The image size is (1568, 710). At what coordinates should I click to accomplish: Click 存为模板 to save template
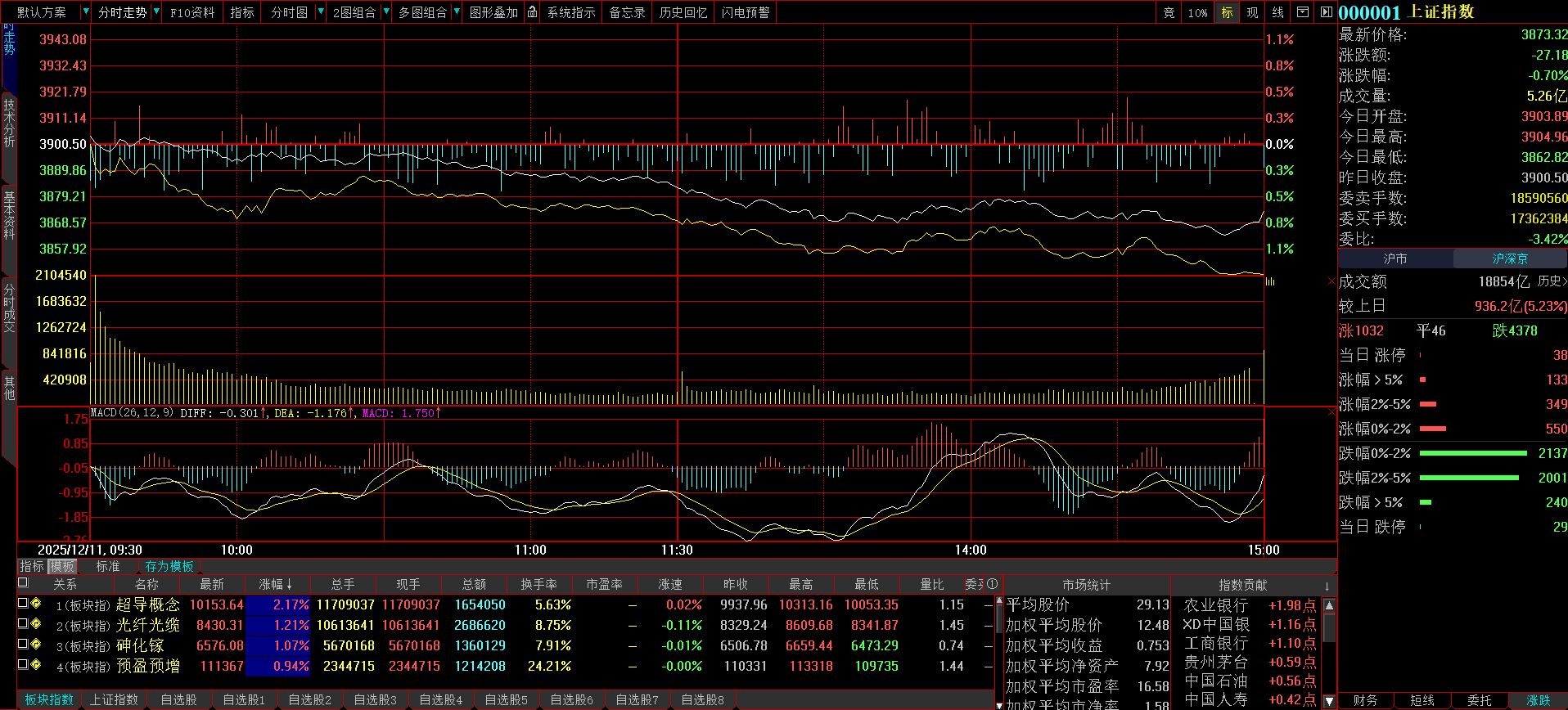pos(169,566)
